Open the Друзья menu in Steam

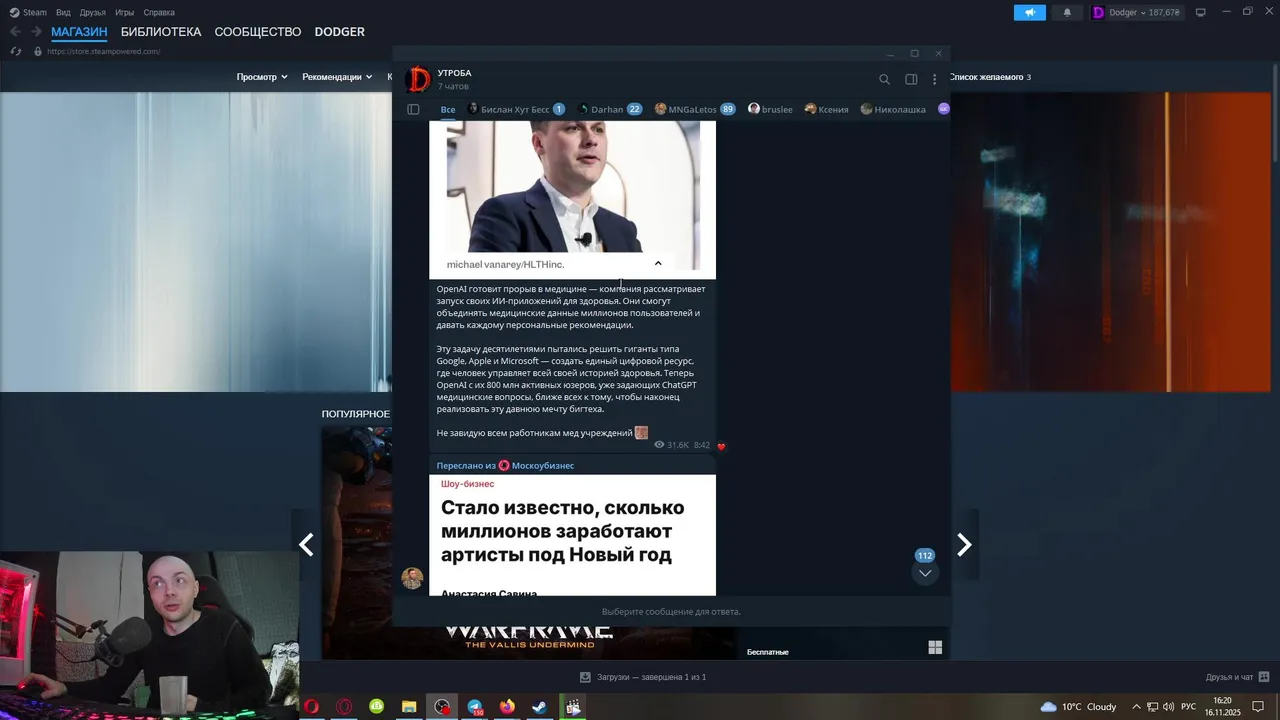click(93, 12)
